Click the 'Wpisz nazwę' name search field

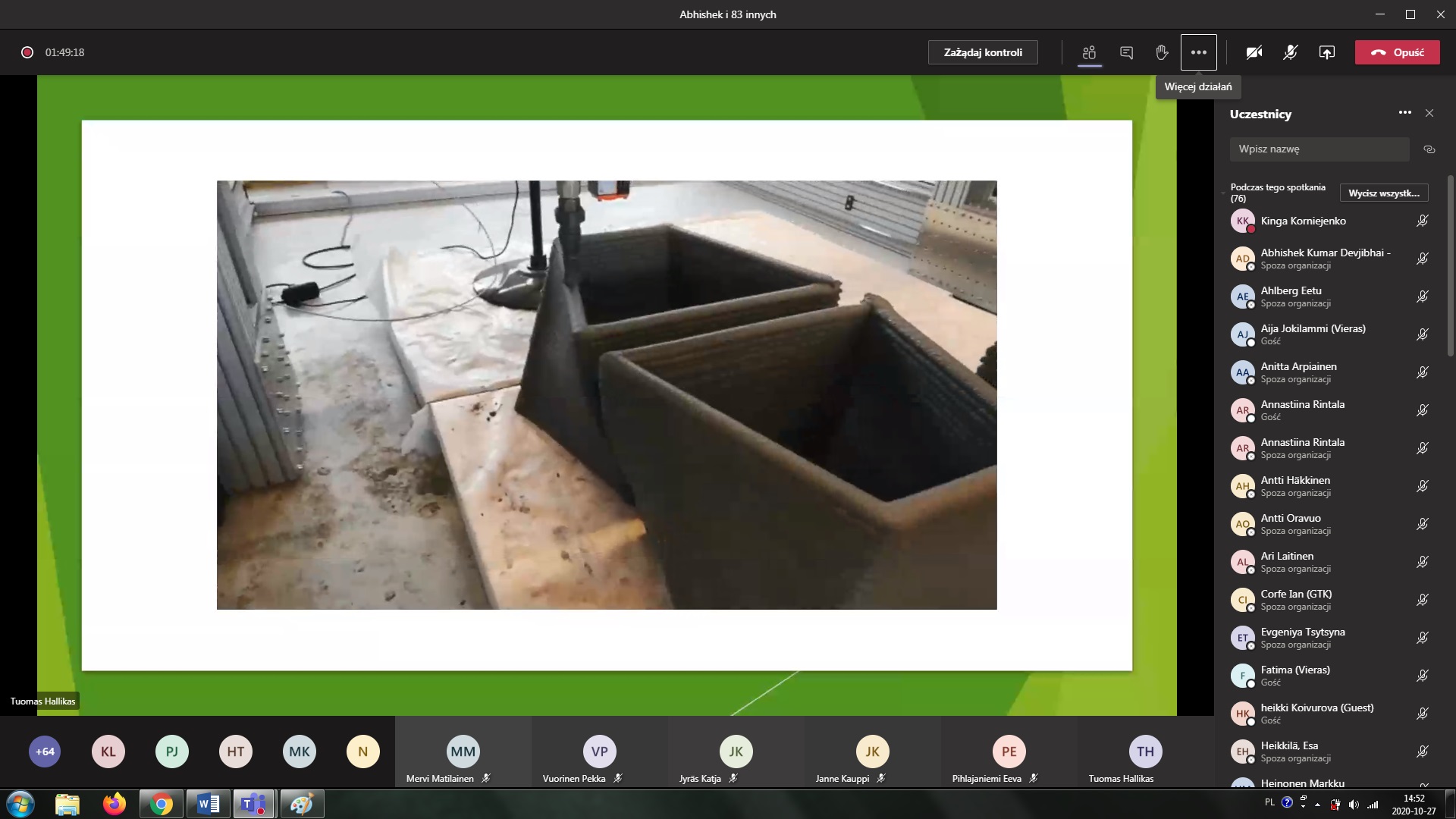coord(1319,149)
